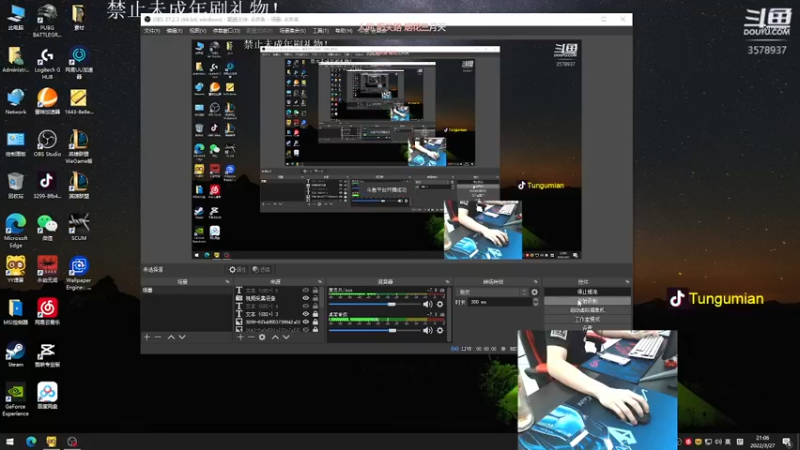Adjust the 300 ms duration stepper arrows
This screenshot has width=800, height=450.
point(535,302)
